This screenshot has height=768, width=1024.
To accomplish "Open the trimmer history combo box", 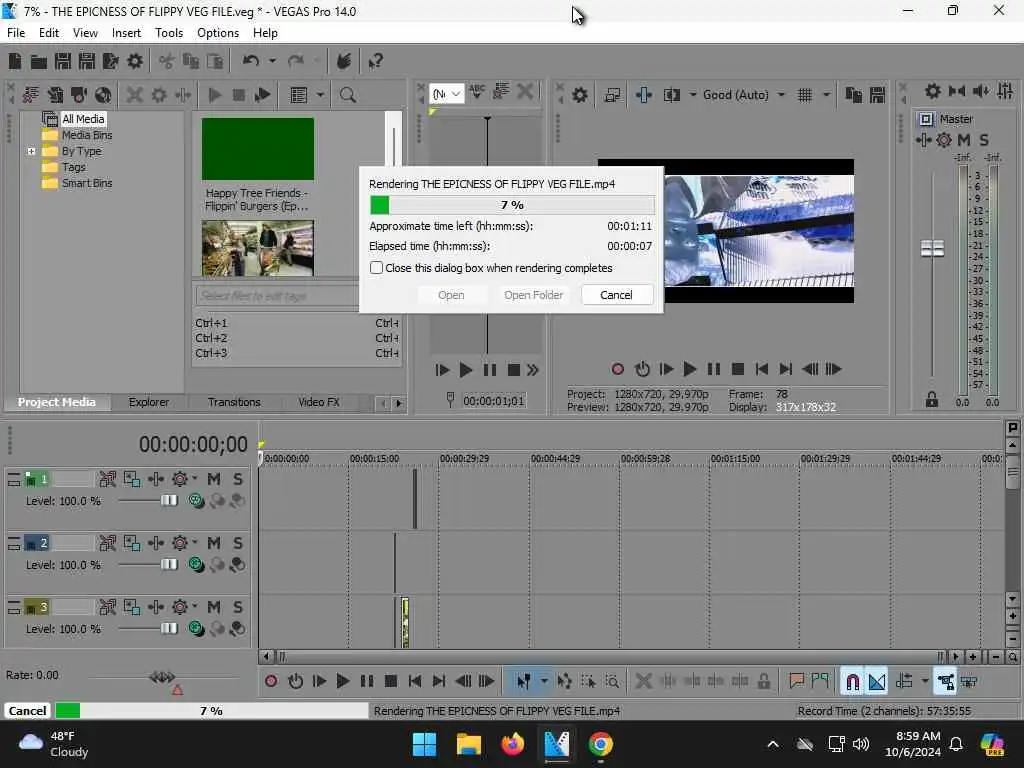I will [447, 94].
